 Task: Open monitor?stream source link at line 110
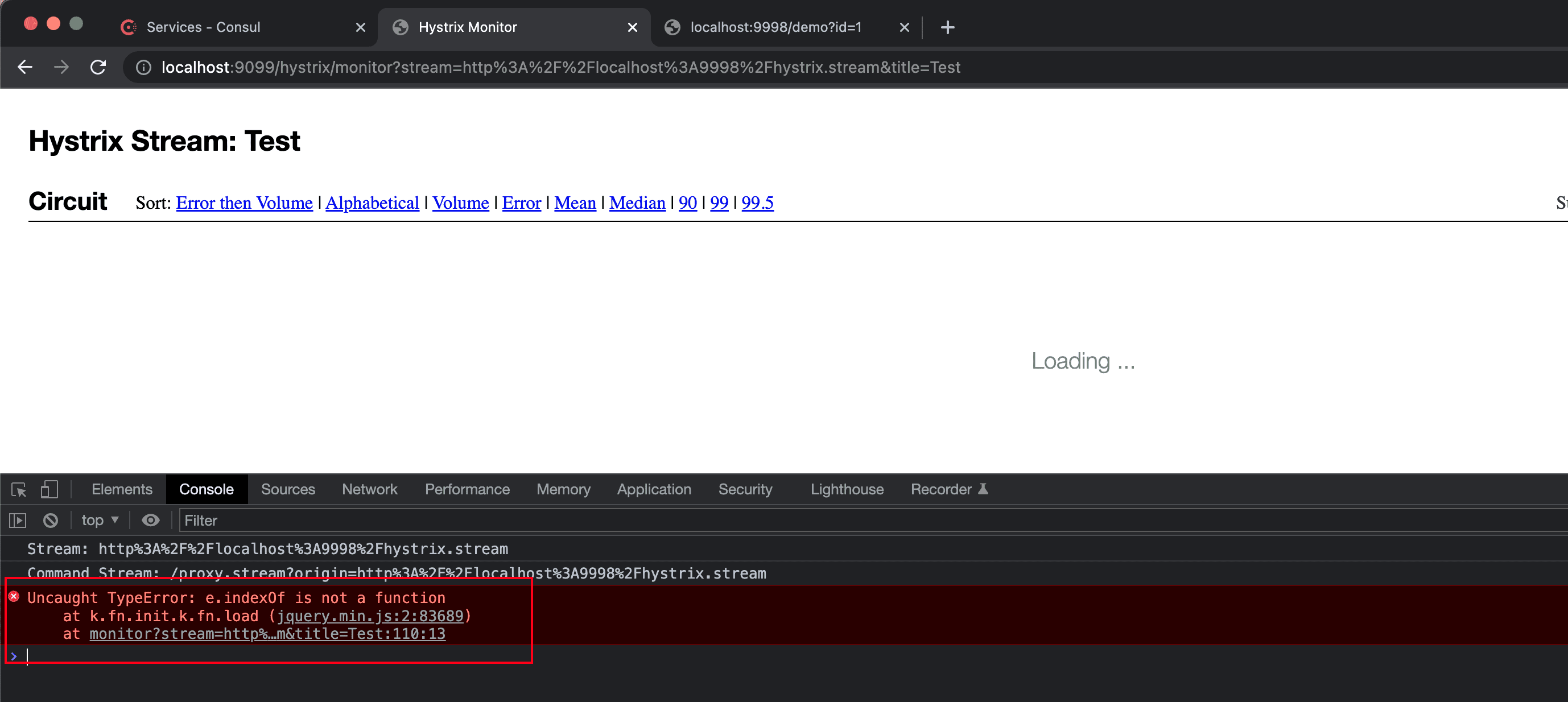click(x=267, y=634)
